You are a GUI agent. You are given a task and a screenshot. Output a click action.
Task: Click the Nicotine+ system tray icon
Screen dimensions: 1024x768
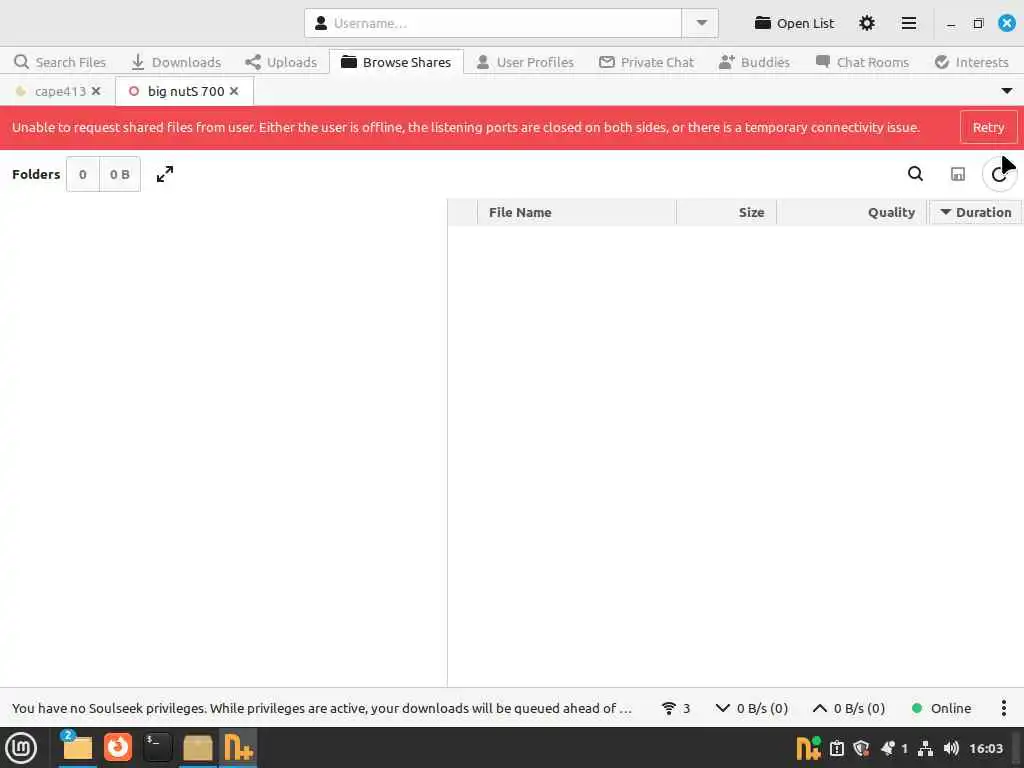click(808, 748)
